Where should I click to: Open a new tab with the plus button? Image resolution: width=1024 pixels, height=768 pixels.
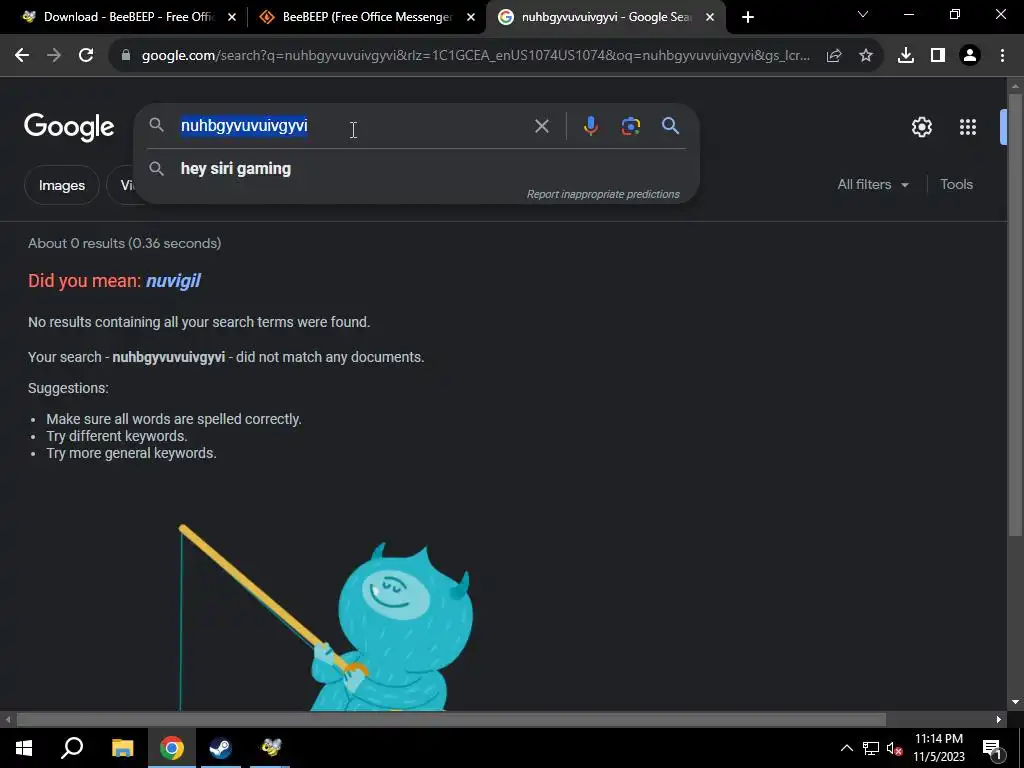coord(748,17)
